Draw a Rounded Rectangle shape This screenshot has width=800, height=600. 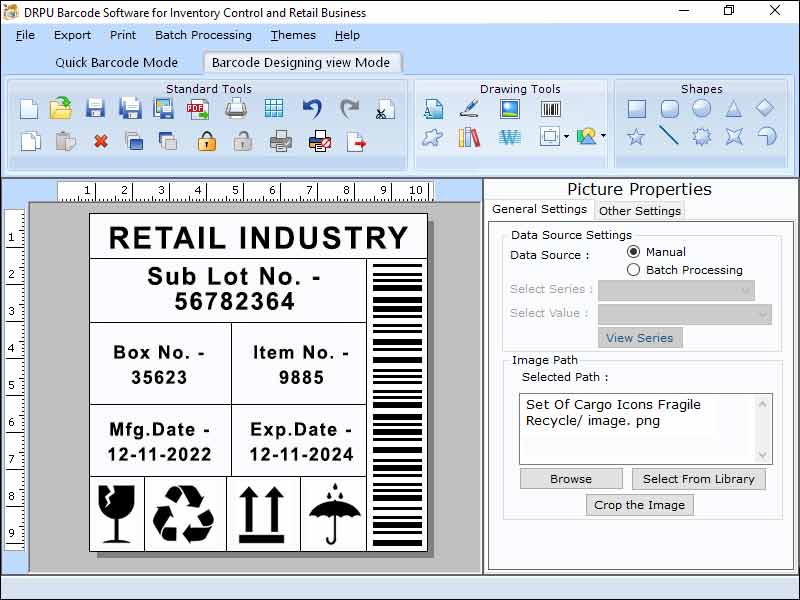pos(669,109)
